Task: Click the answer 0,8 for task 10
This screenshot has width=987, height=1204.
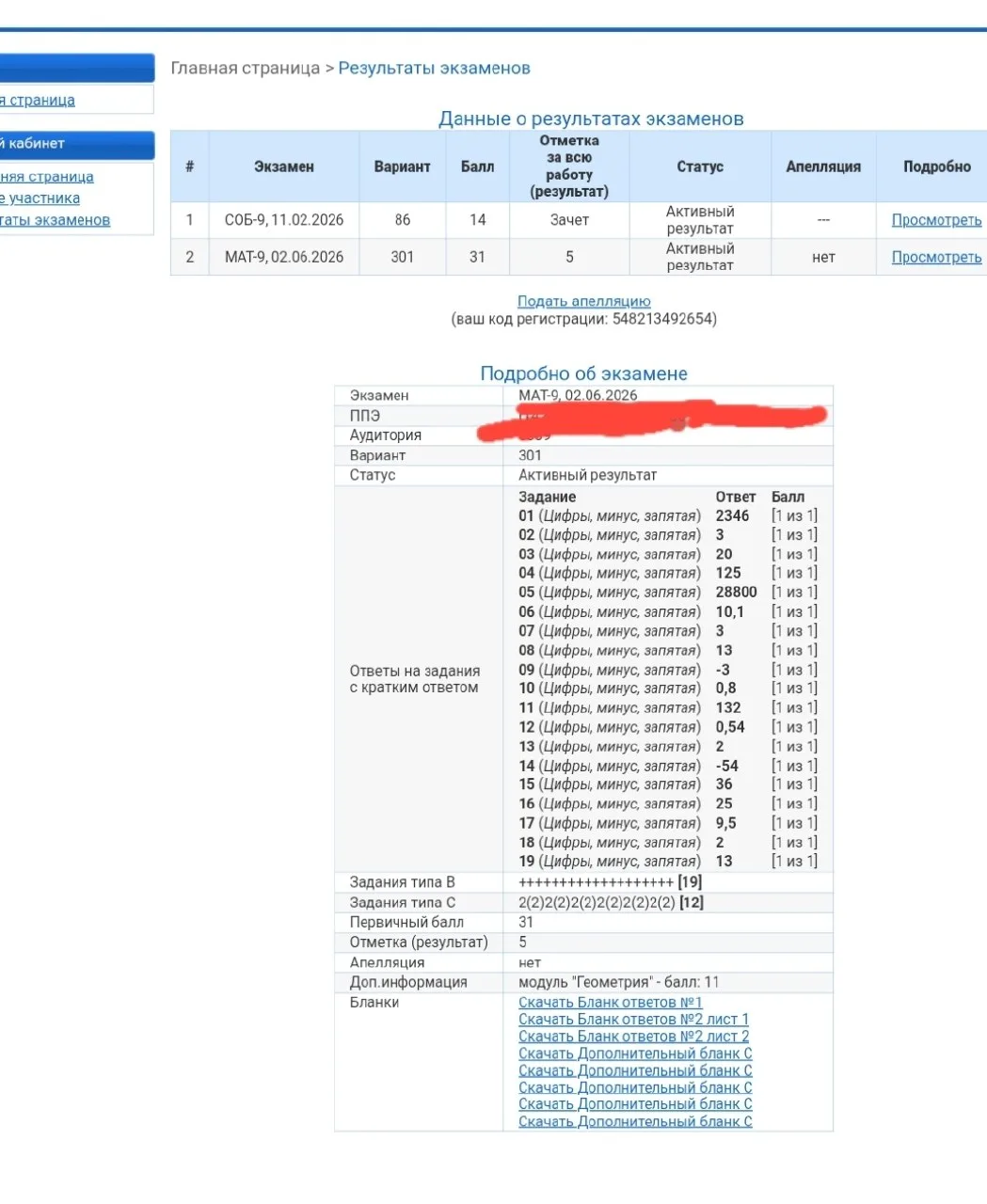Action: pos(725,689)
